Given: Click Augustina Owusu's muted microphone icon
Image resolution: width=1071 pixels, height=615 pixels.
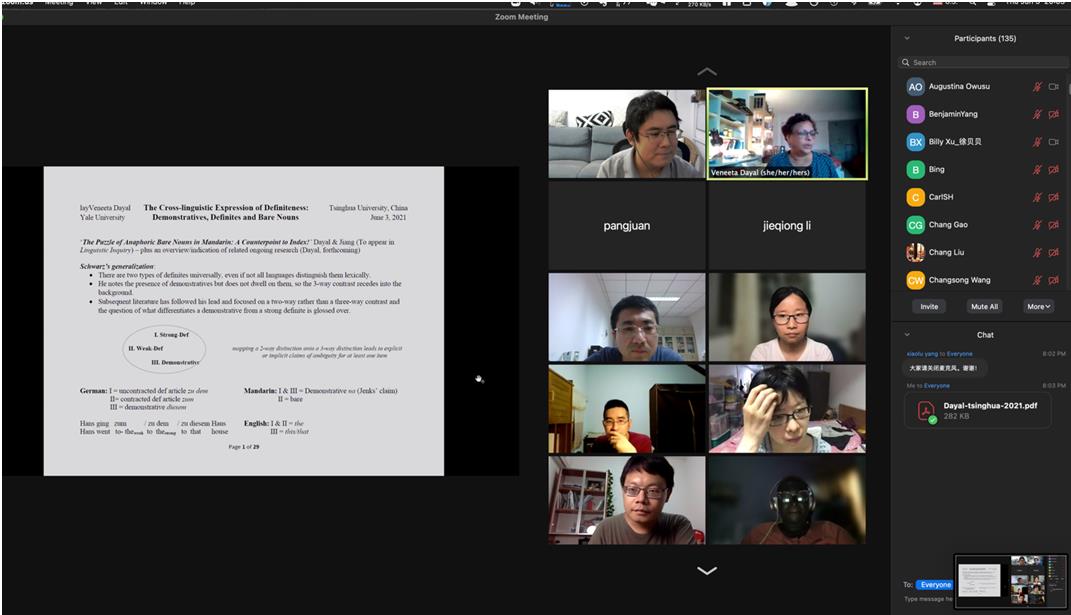Looking at the screenshot, I should click(1037, 87).
